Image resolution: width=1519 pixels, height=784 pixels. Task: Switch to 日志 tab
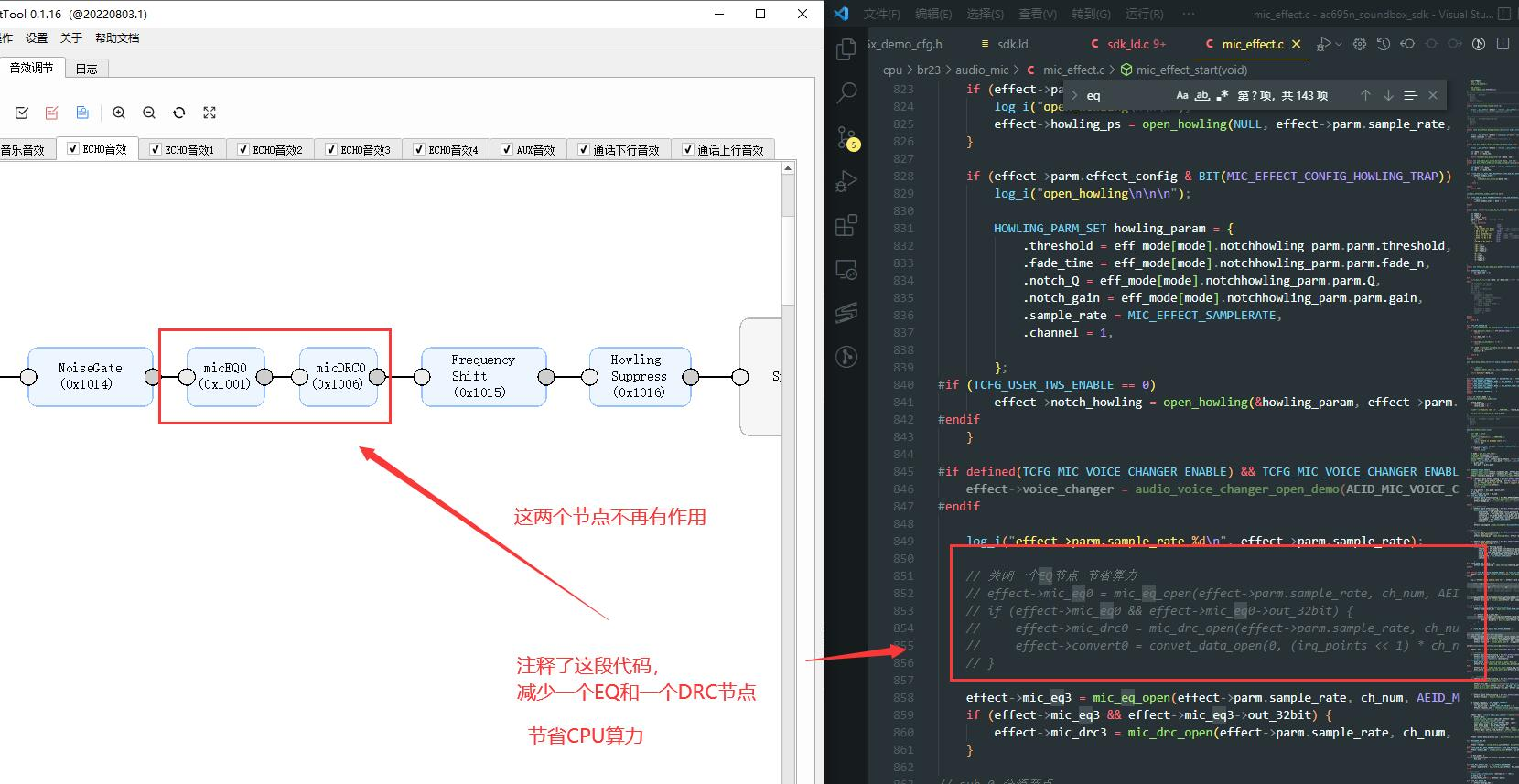pos(87,69)
